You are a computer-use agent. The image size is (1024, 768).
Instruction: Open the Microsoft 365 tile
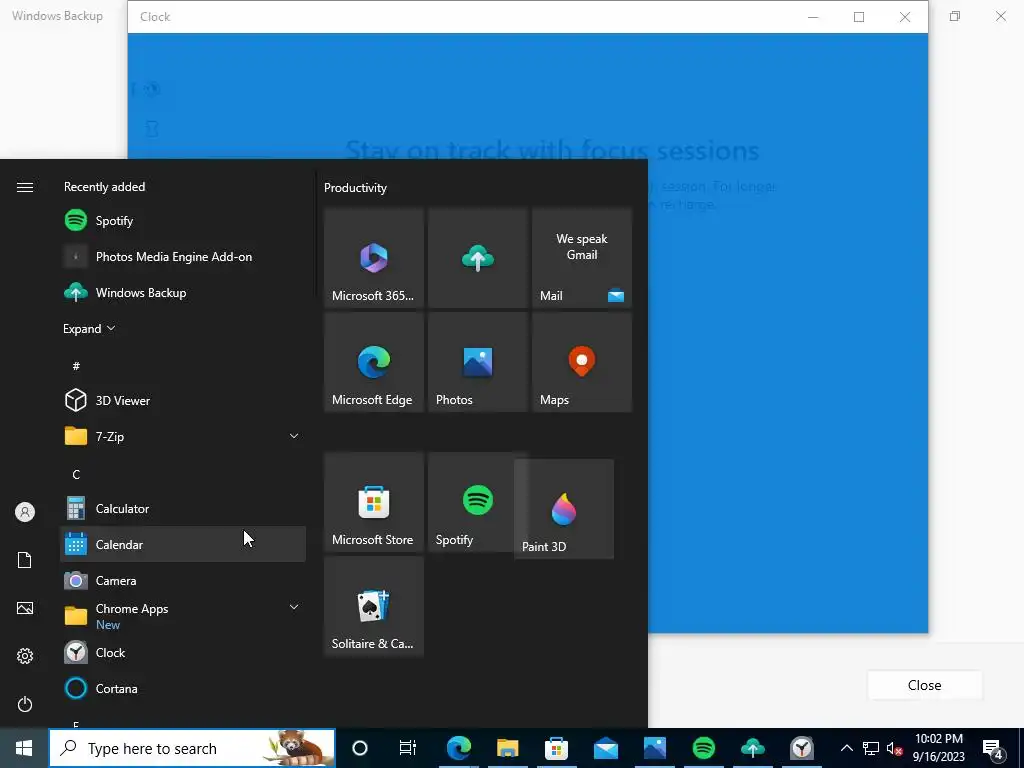click(374, 258)
